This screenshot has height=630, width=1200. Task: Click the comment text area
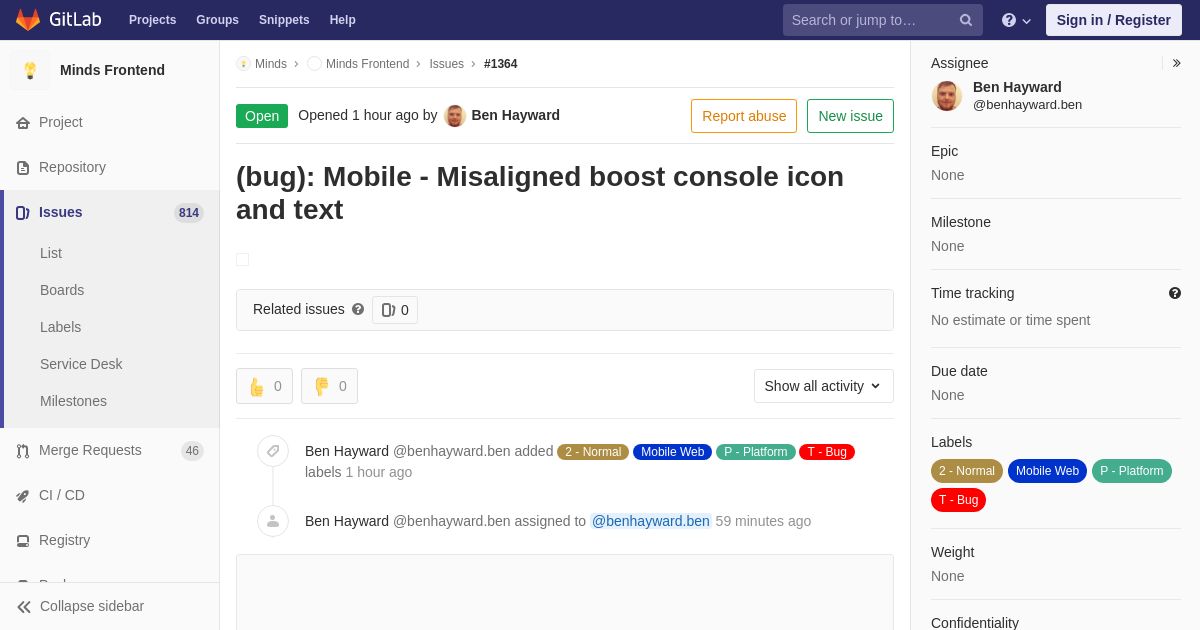coord(565,592)
